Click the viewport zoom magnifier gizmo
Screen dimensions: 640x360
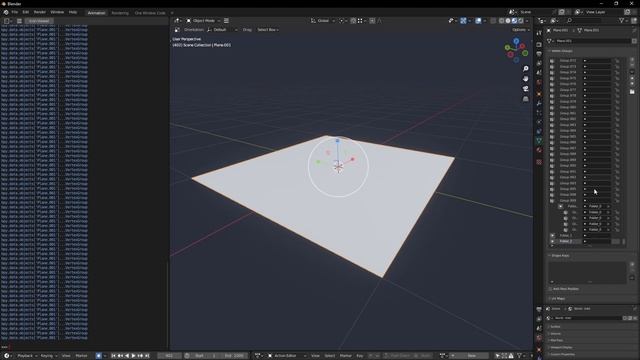click(526, 69)
